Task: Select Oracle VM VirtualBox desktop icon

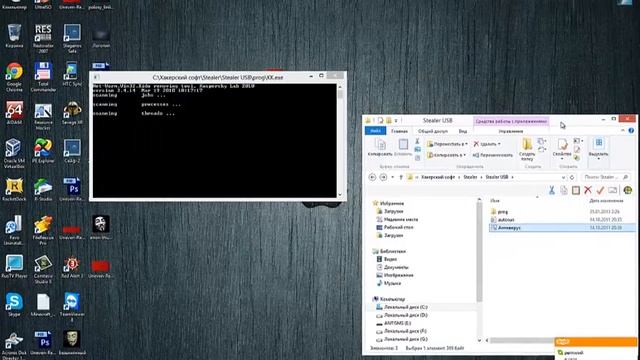Action: (x=14, y=153)
